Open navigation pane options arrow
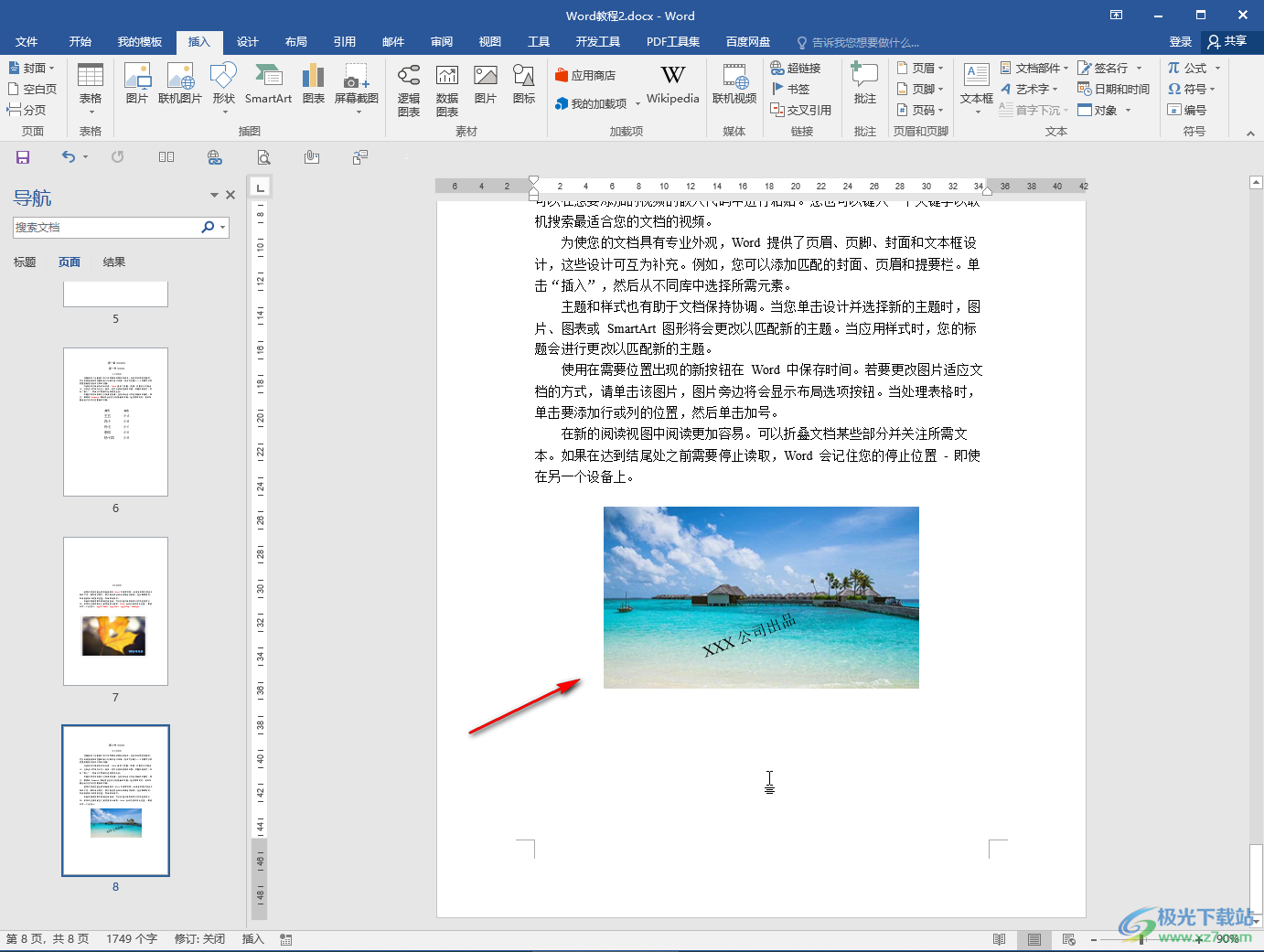Viewport: 1264px width, 952px height. pos(214,195)
